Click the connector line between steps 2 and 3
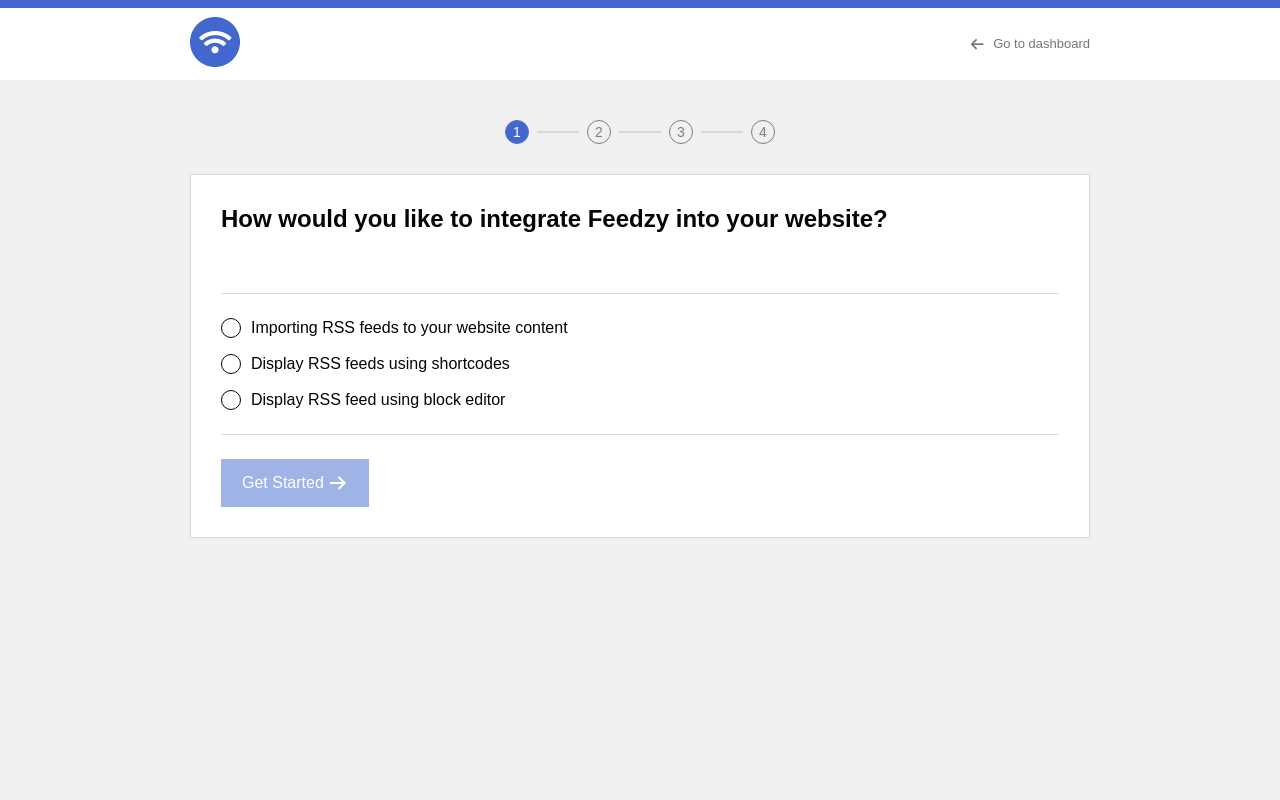 coord(640,132)
